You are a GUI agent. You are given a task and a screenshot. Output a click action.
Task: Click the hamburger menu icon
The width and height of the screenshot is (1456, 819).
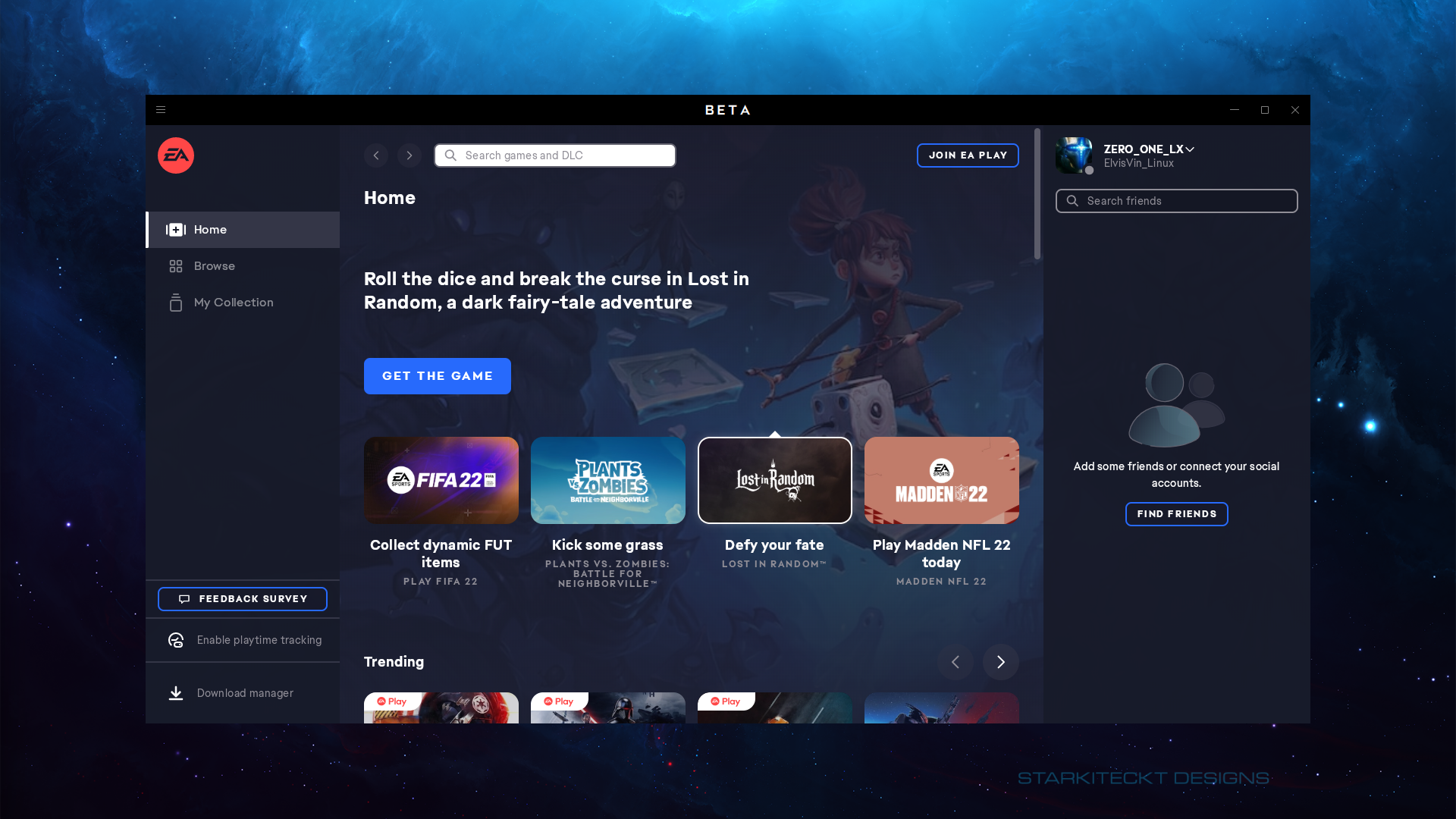(161, 110)
